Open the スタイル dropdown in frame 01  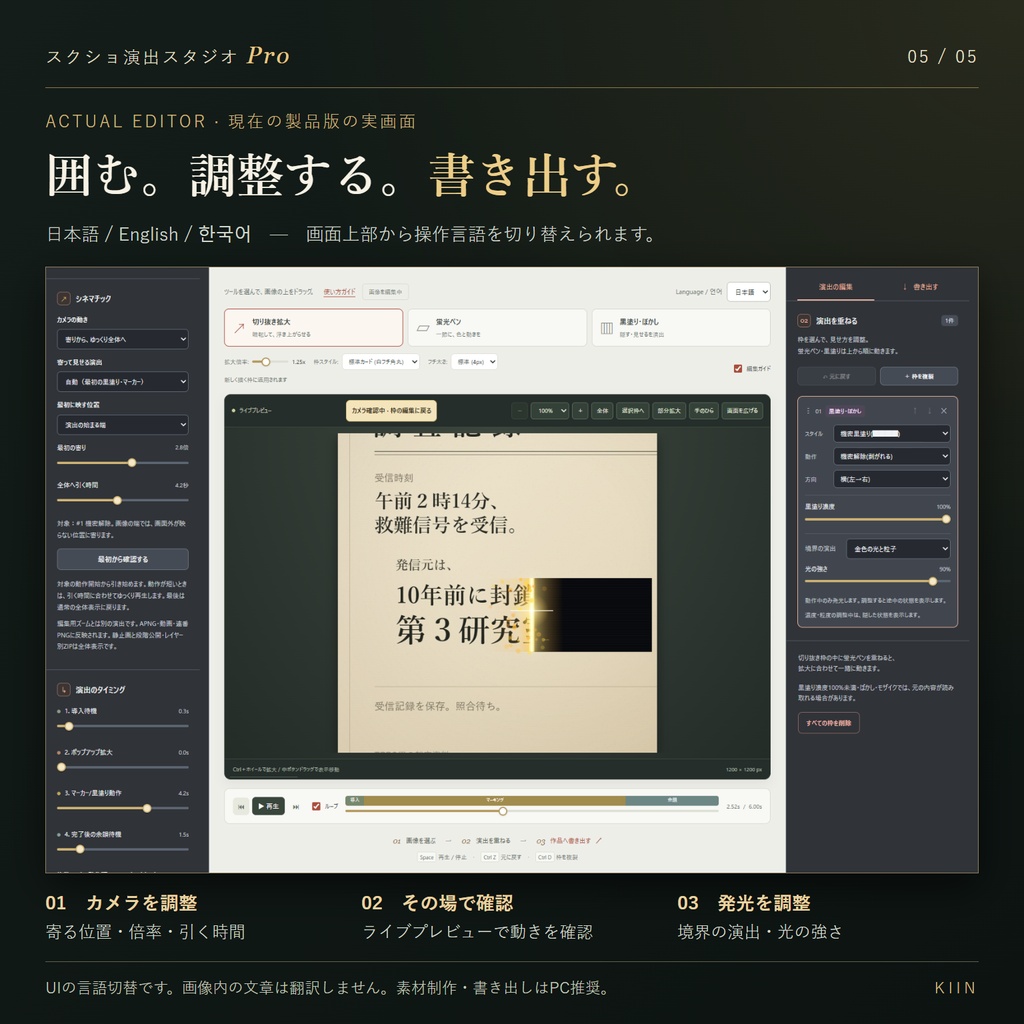[x=891, y=434]
